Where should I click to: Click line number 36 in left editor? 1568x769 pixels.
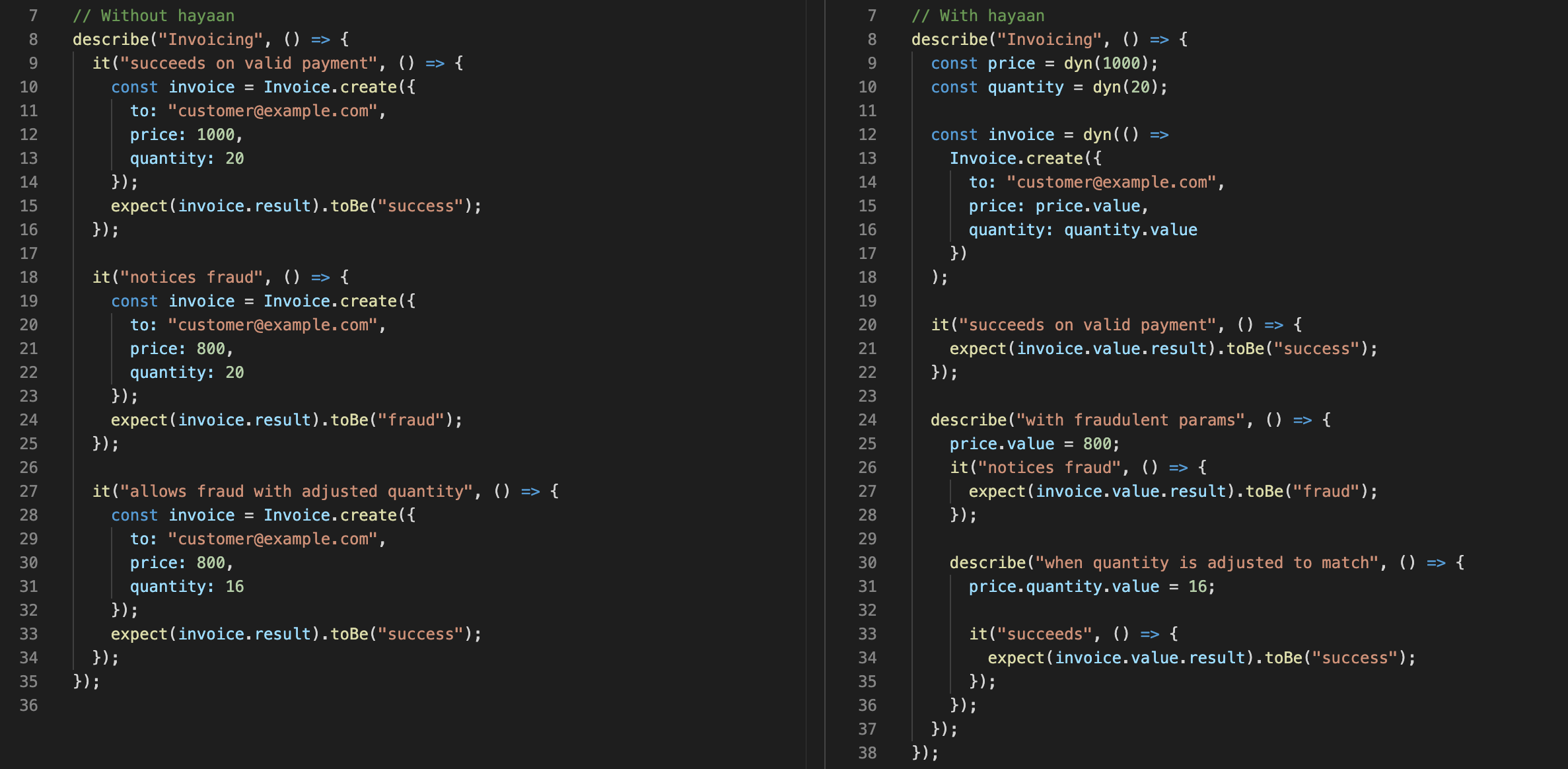pos(28,705)
